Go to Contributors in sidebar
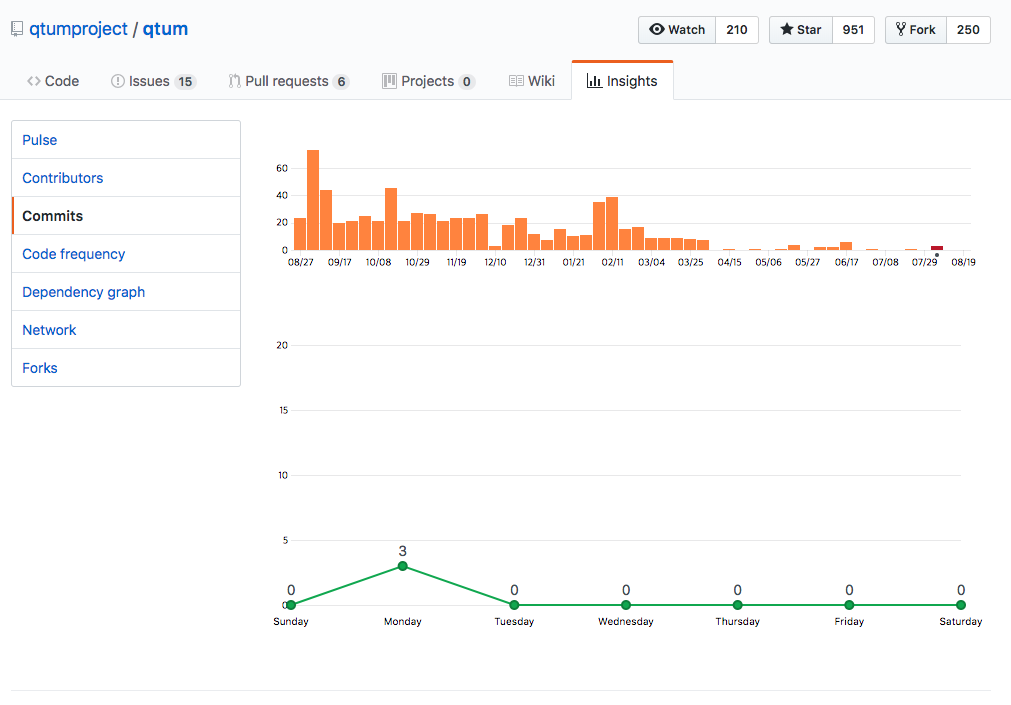 click(x=63, y=178)
